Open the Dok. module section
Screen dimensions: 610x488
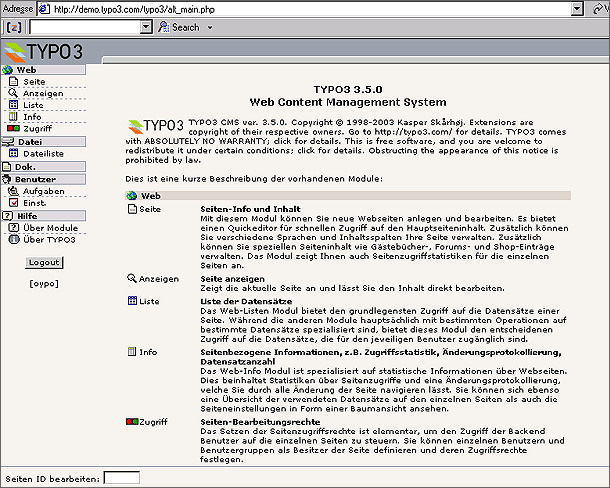click(44, 167)
